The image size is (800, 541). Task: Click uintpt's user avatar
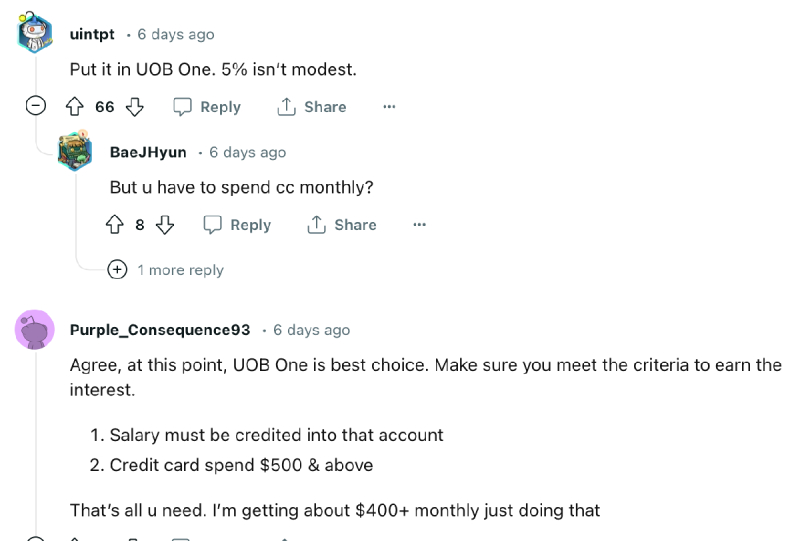[x=36, y=34]
